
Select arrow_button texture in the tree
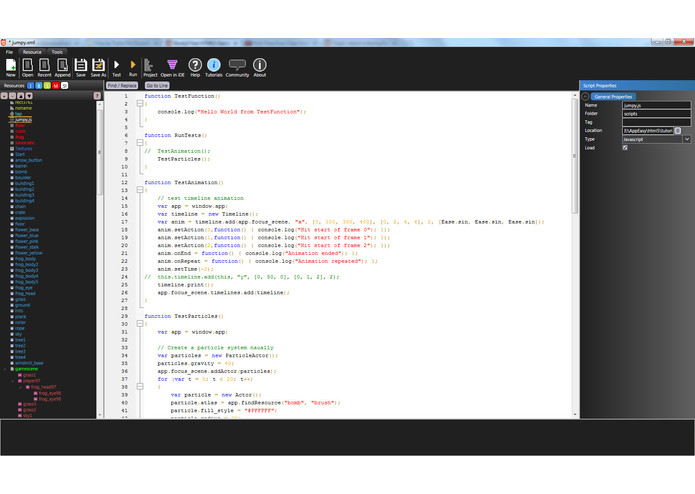tap(28, 160)
